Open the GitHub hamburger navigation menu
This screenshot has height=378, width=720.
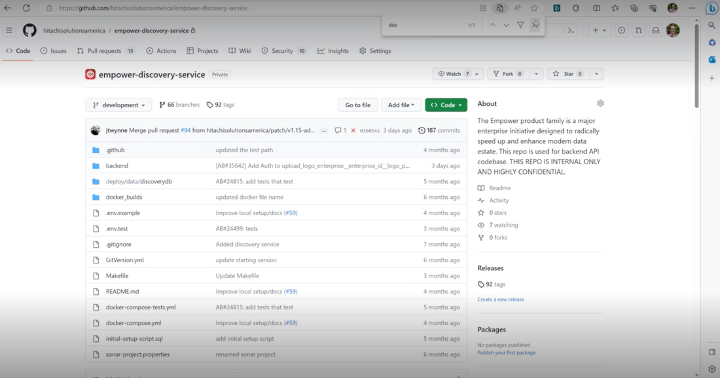[9, 30]
